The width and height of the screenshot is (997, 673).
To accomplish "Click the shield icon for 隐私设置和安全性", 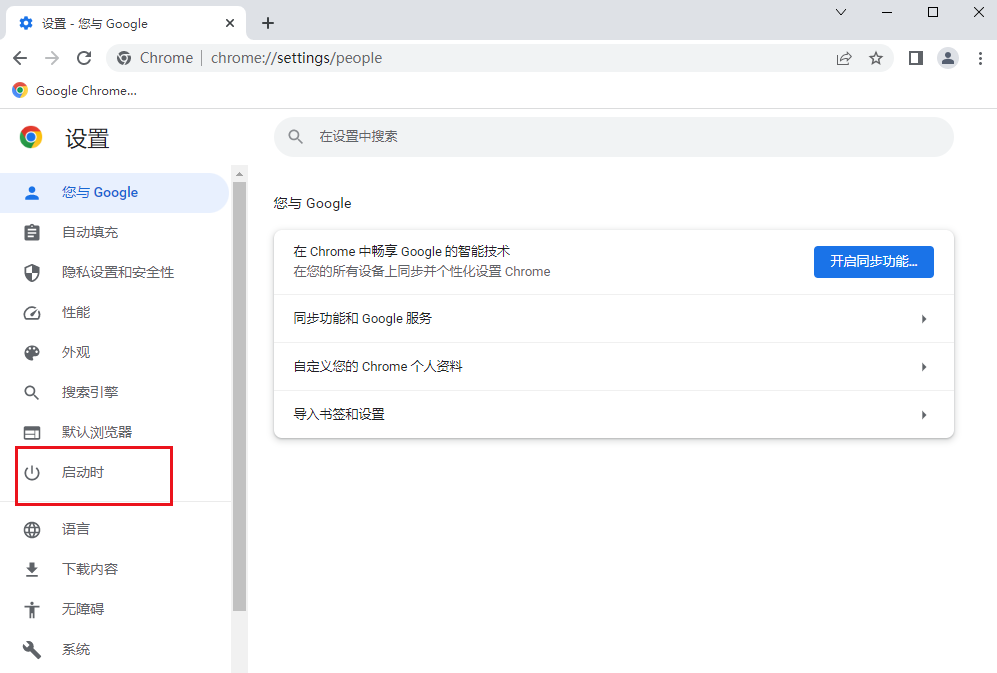I will point(32,273).
